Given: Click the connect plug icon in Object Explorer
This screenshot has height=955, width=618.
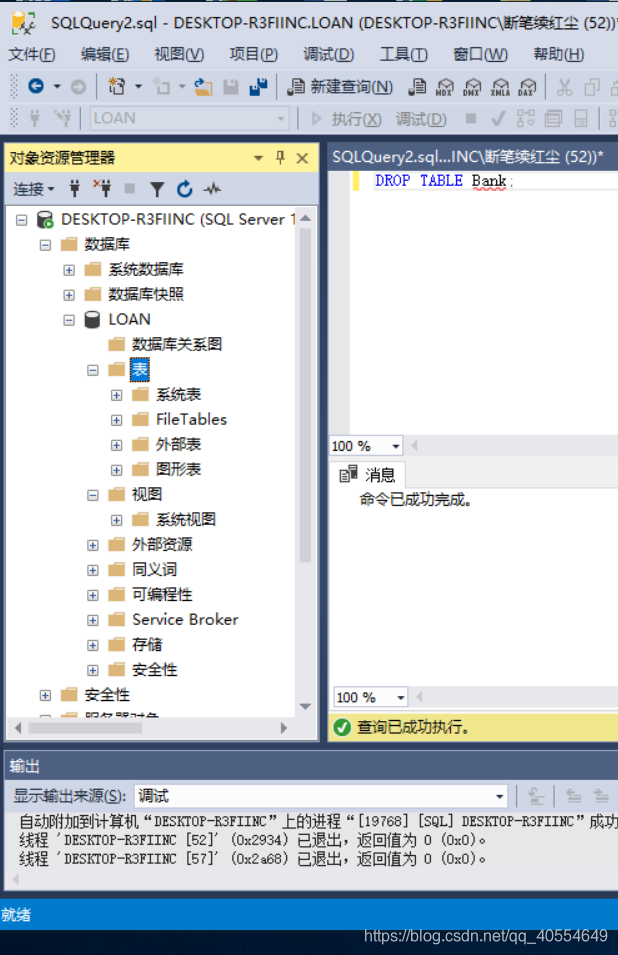Looking at the screenshot, I should point(75,189).
